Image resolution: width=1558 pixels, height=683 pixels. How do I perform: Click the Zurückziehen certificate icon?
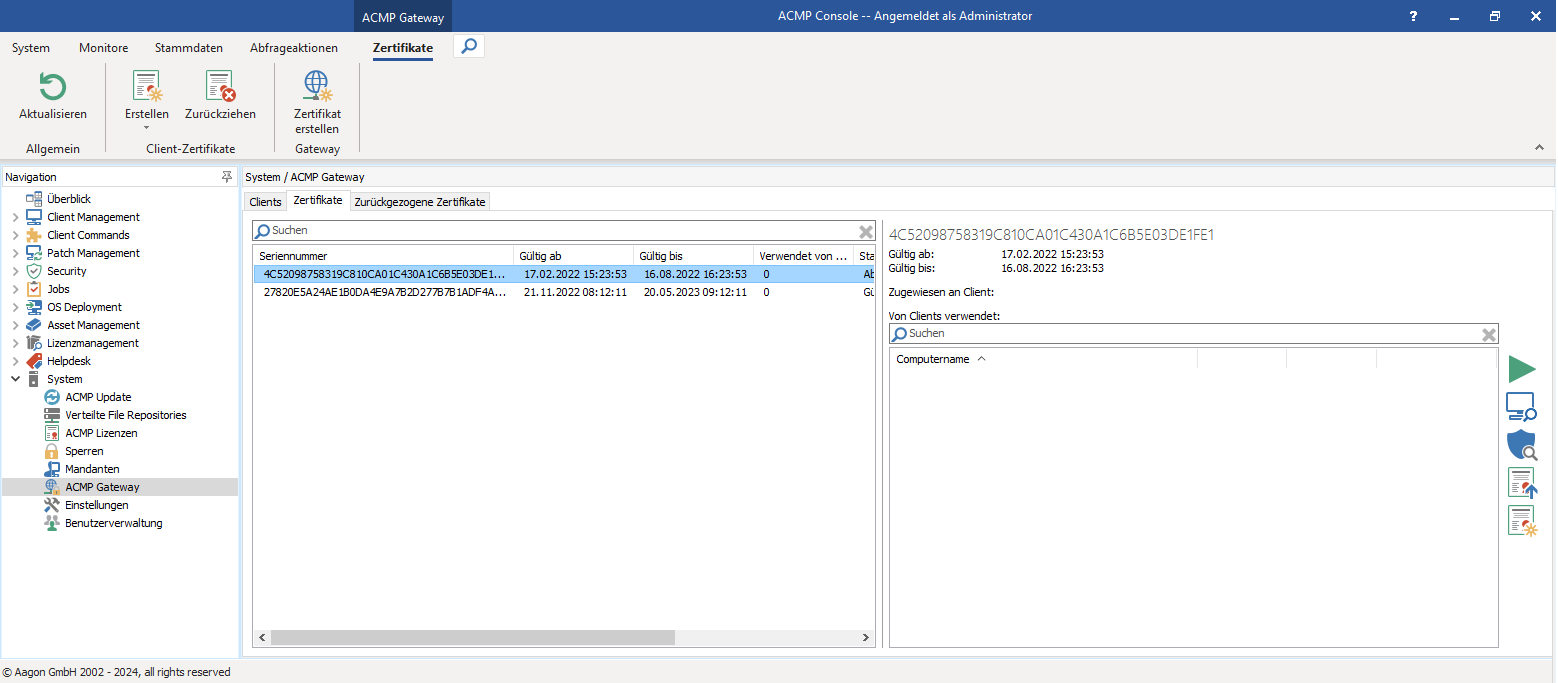click(x=220, y=87)
